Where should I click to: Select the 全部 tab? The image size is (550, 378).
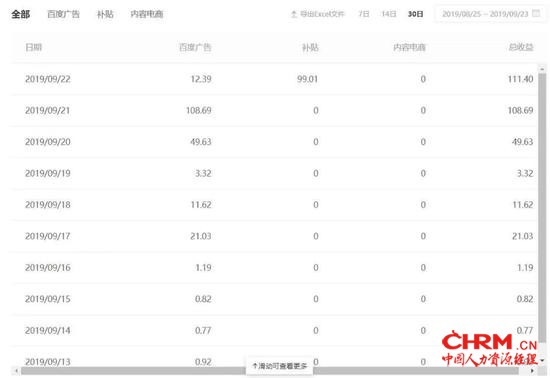point(21,14)
